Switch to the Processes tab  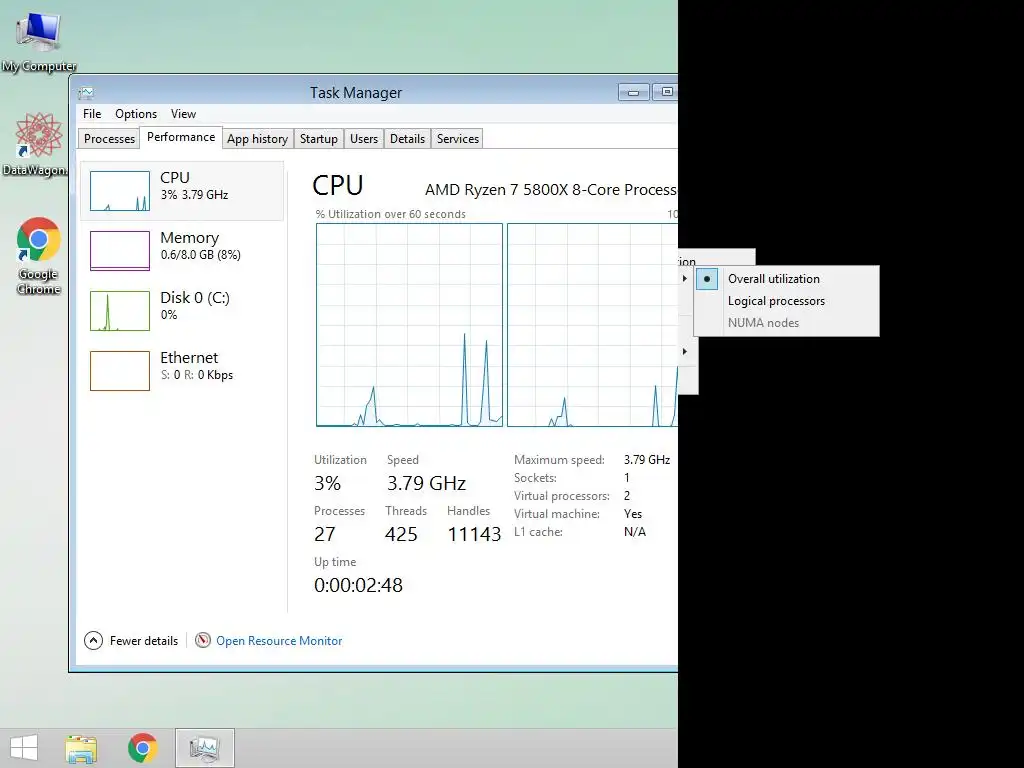click(x=109, y=138)
